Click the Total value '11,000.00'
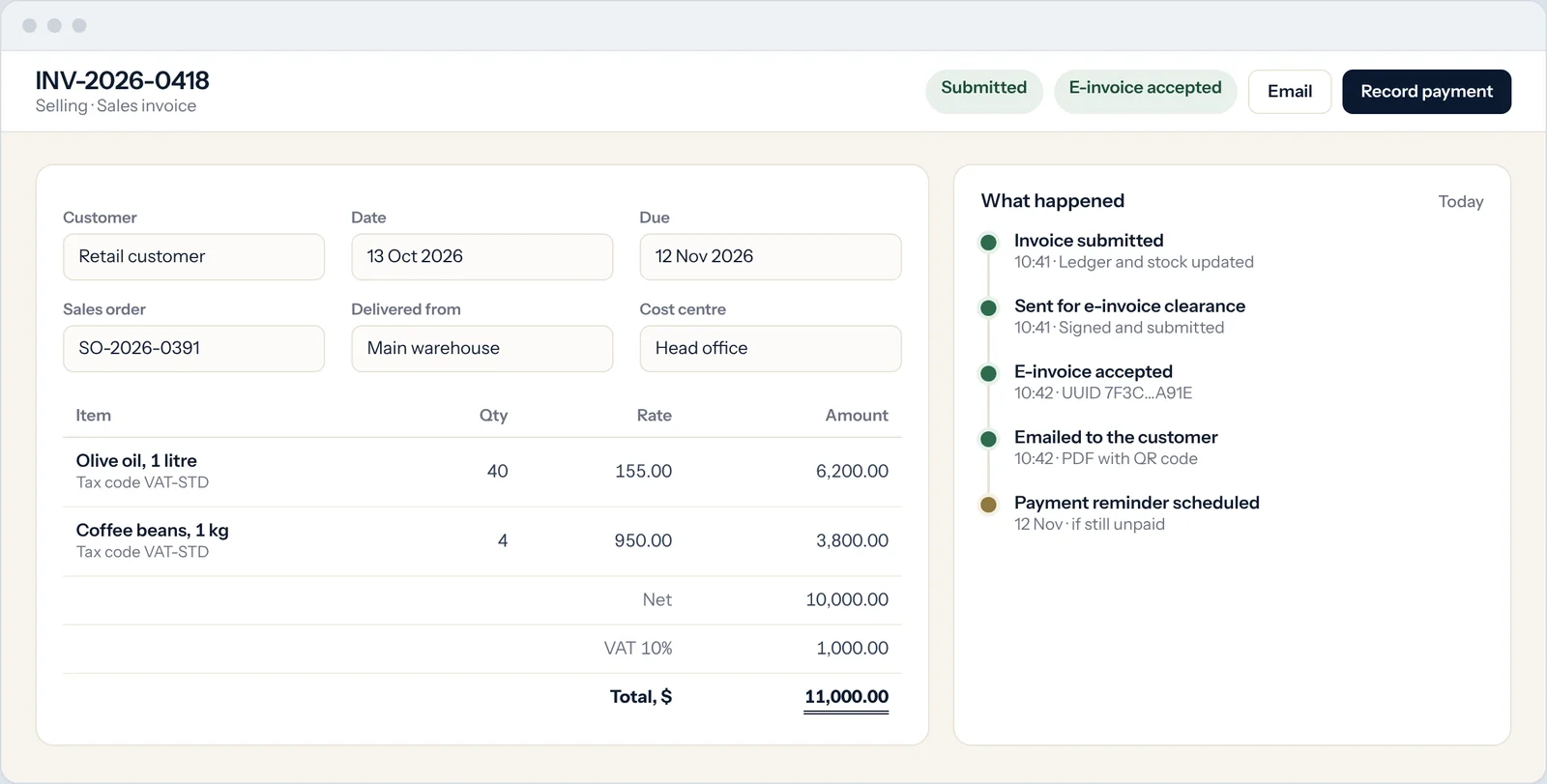The height and width of the screenshot is (784, 1547). click(846, 697)
